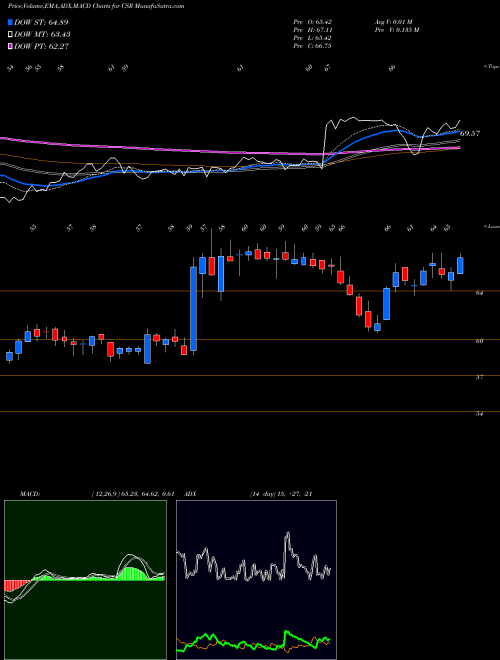500x660 pixels.
Task: Click the 54 price axis label
Action: click(x=479, y=414)
